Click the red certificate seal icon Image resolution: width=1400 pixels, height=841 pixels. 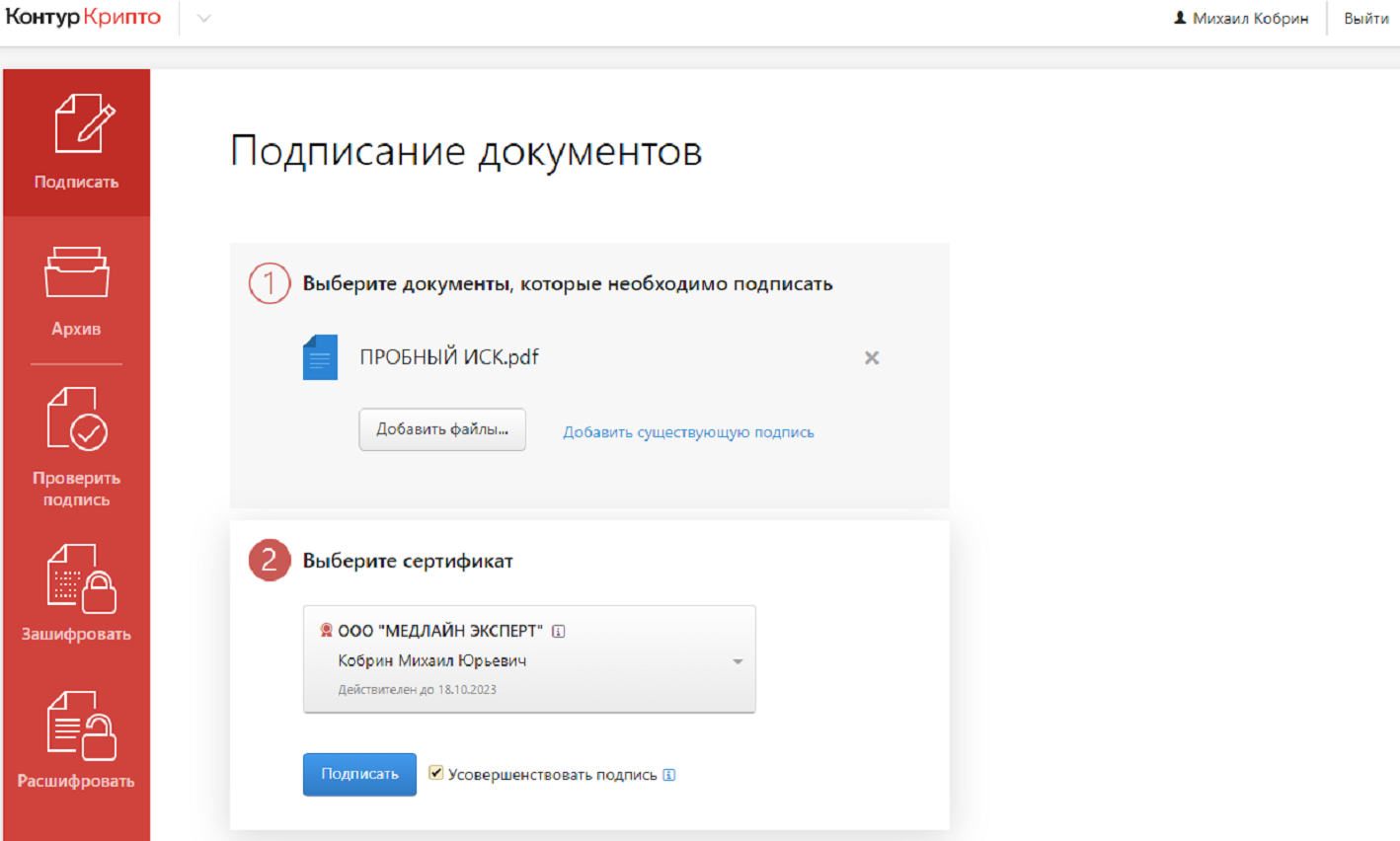click(x=326, y=630)
